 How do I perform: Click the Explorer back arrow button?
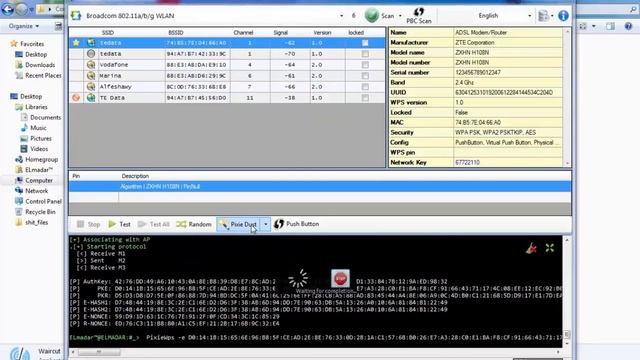tap(7, 8)
